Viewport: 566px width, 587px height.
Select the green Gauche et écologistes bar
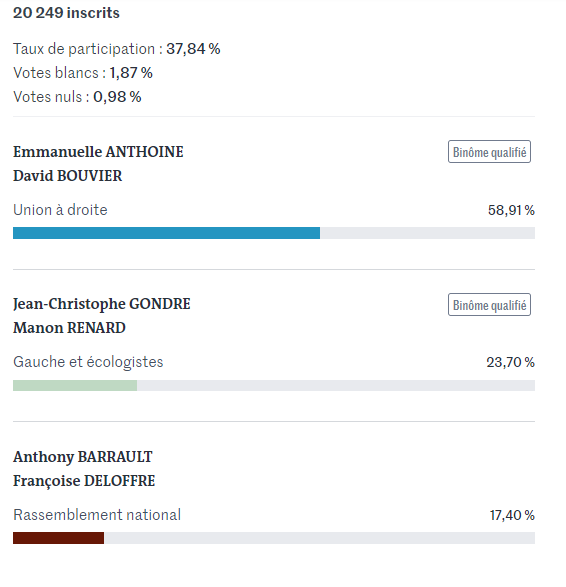pyautogui.click(x=75, y=385)
